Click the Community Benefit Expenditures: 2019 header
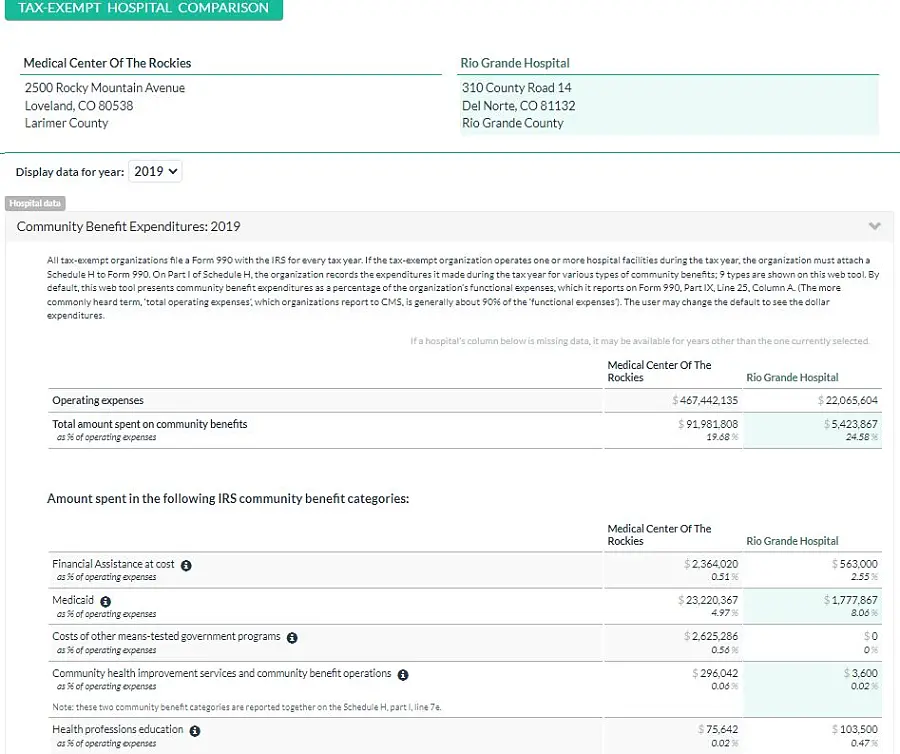 129,227
